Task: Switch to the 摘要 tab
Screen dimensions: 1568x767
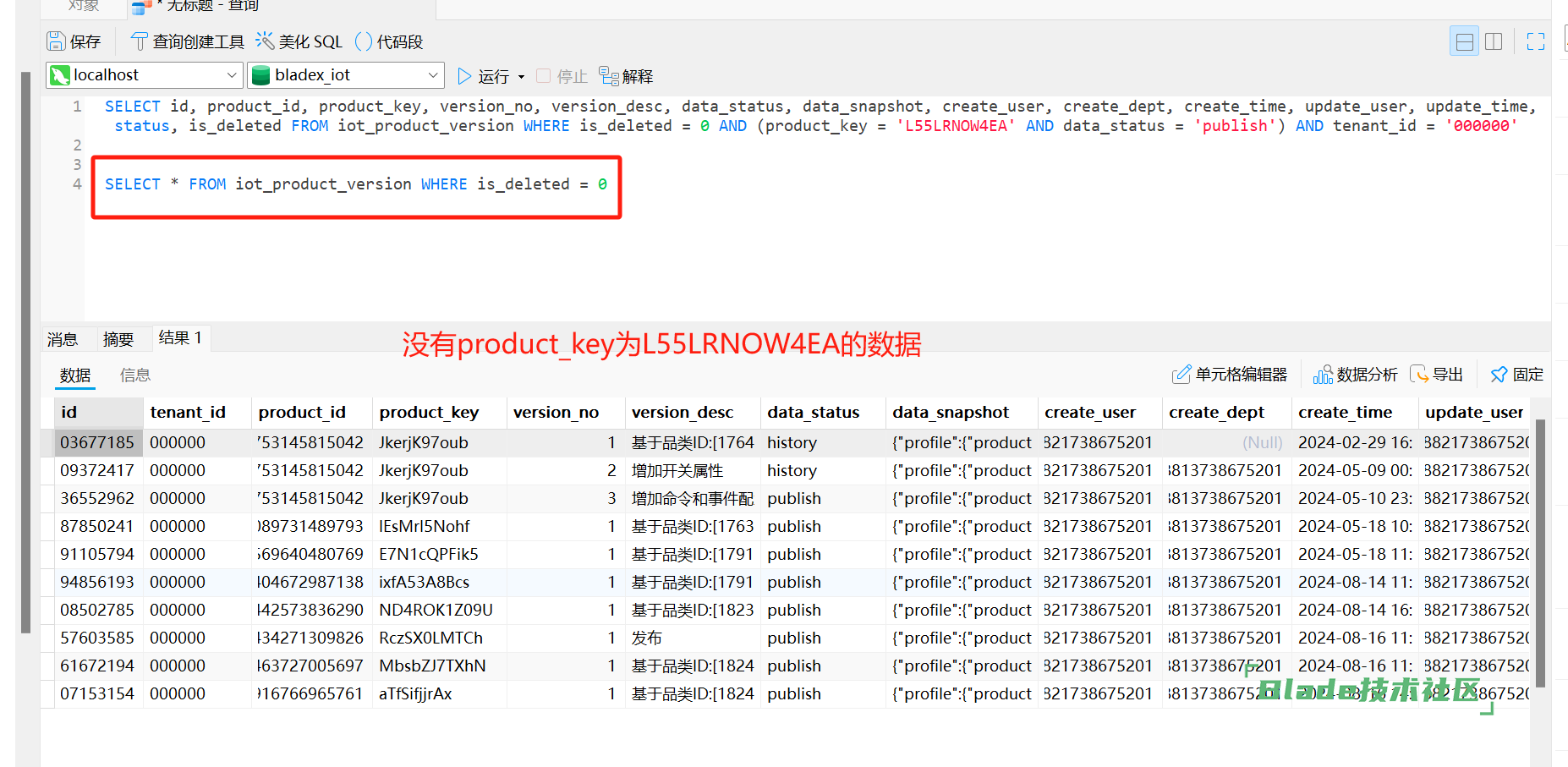Action: point(118,339)
